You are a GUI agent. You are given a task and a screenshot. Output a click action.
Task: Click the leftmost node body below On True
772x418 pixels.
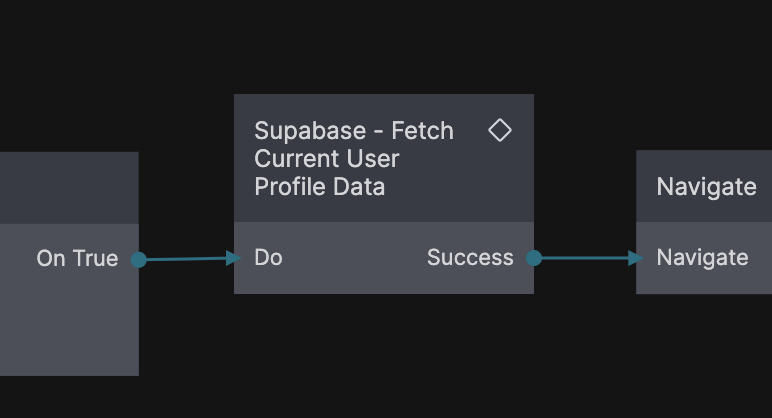click(x=65, y=330)
